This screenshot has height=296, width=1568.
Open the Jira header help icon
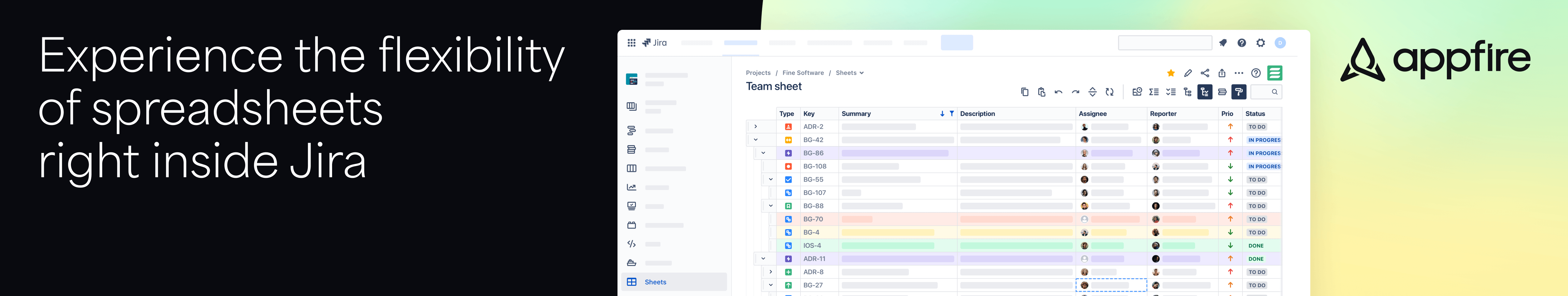click(1242, 43)
